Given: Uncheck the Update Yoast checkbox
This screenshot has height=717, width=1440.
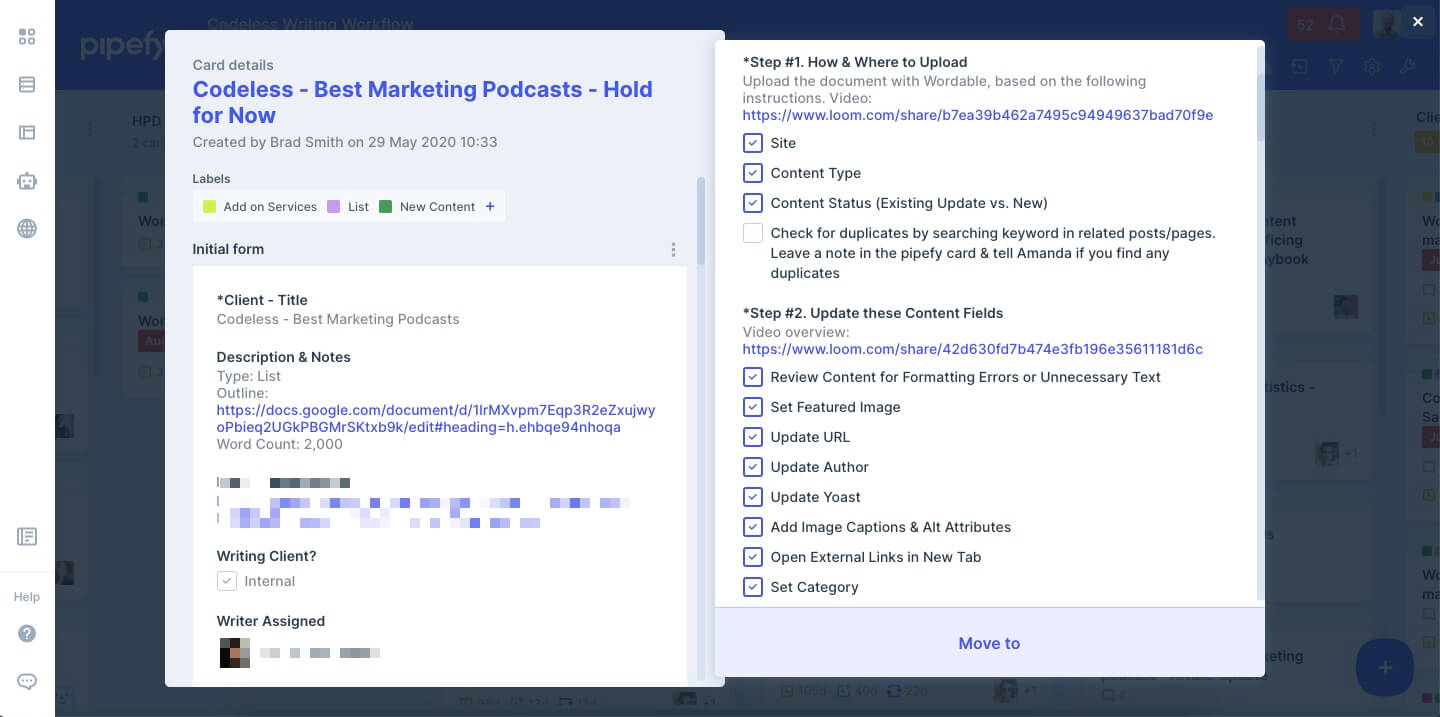Looking at the screenshot, I should coord(753,497).
